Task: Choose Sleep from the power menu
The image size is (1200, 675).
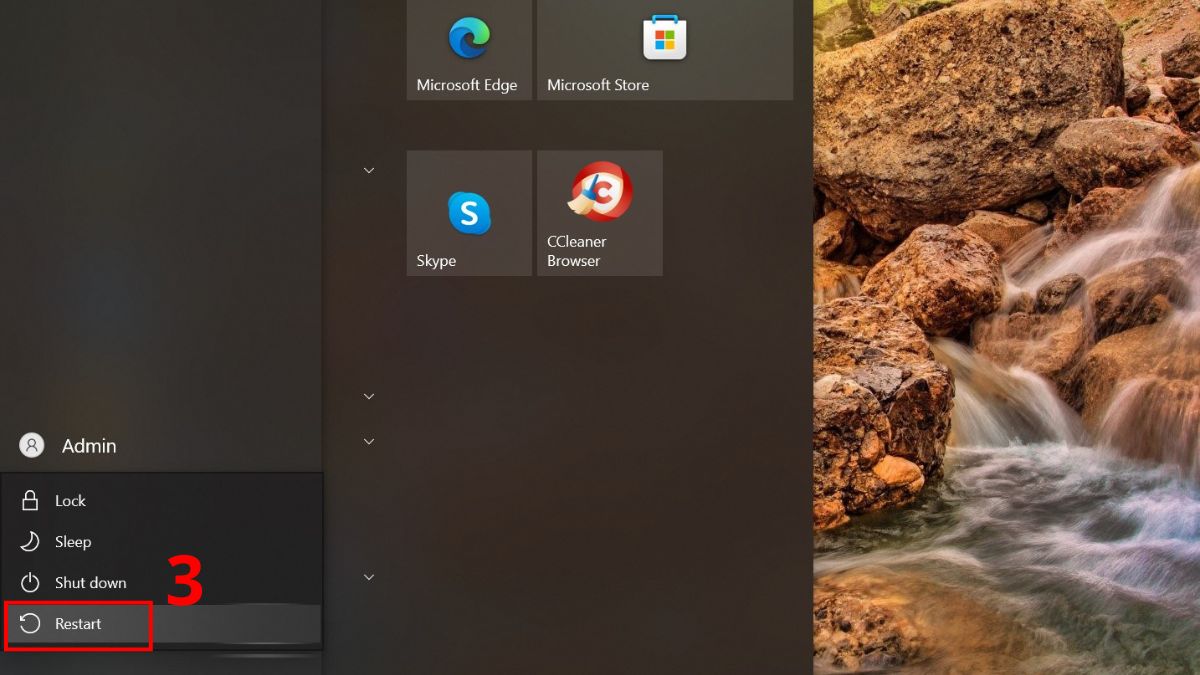Action: pyautogui.click(x=162, y=542)
